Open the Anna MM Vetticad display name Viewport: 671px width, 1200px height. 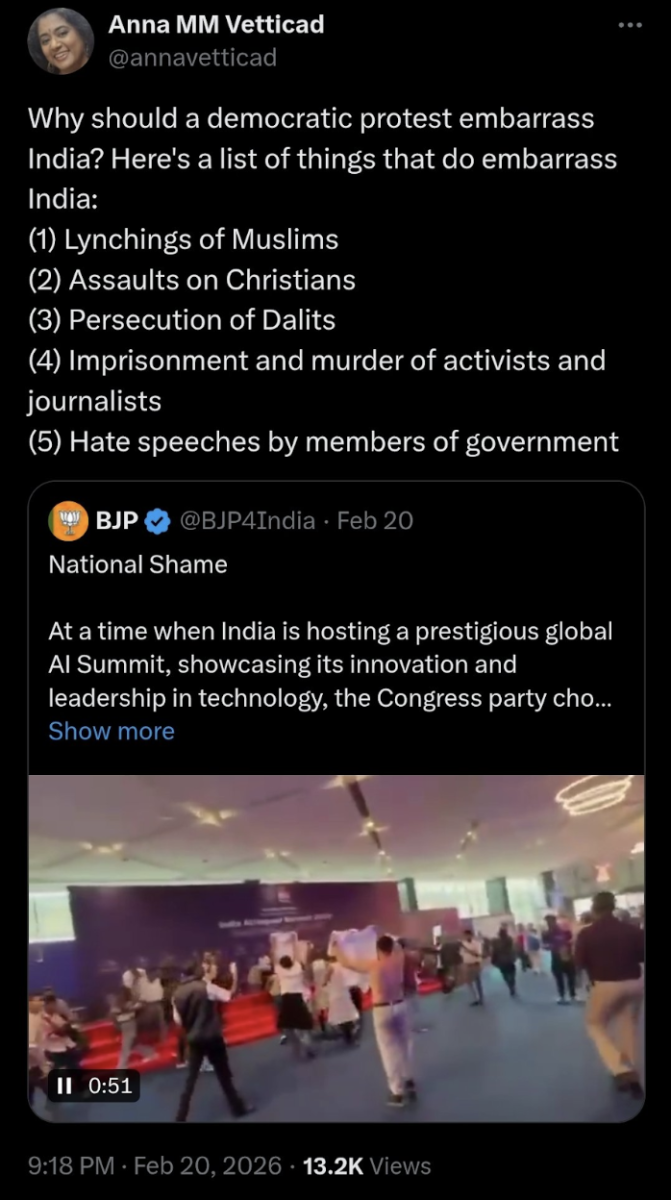point(216,25)
